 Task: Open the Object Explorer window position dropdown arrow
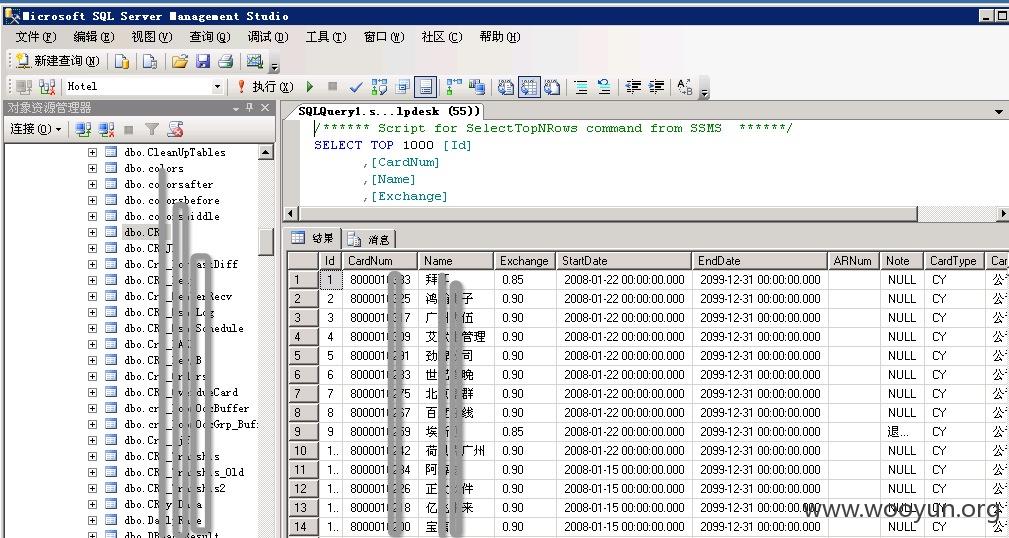tap(236, 108)
